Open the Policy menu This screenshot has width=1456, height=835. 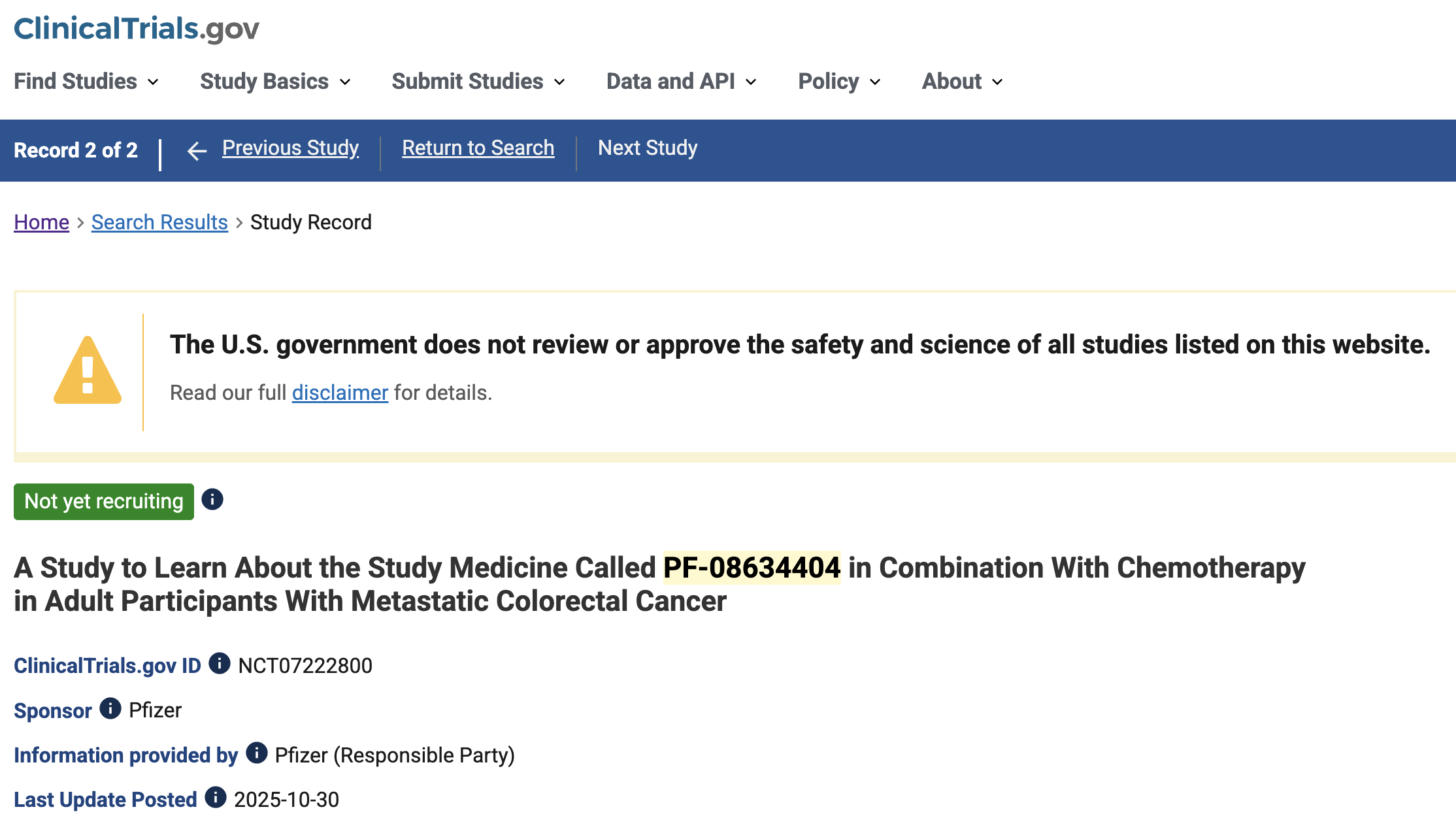pyautogui.click(x=839, y=82)
